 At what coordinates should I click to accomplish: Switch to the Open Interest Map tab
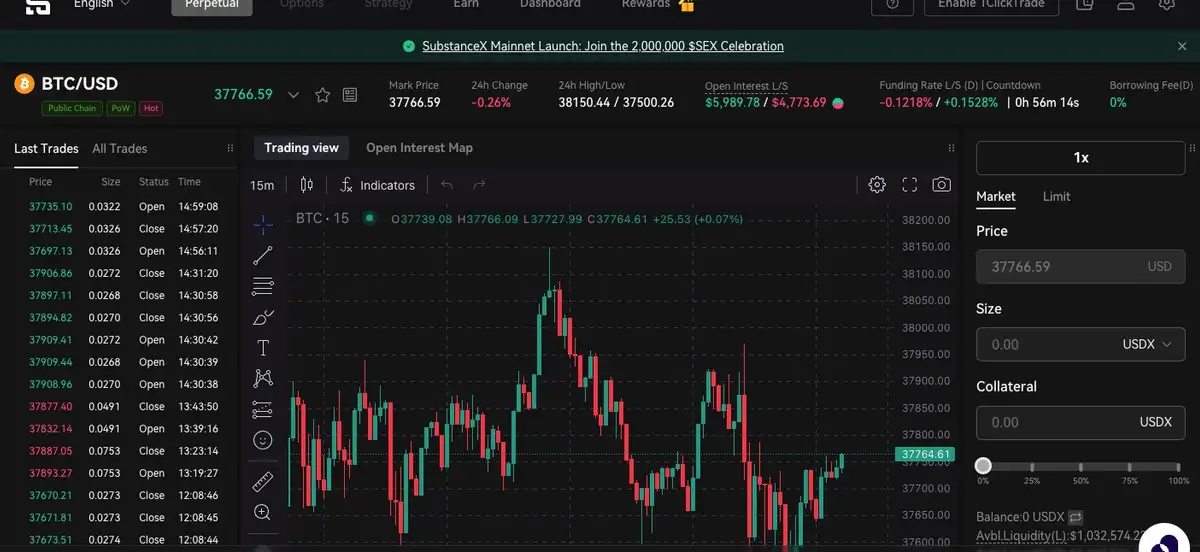(x=419, y=148)
